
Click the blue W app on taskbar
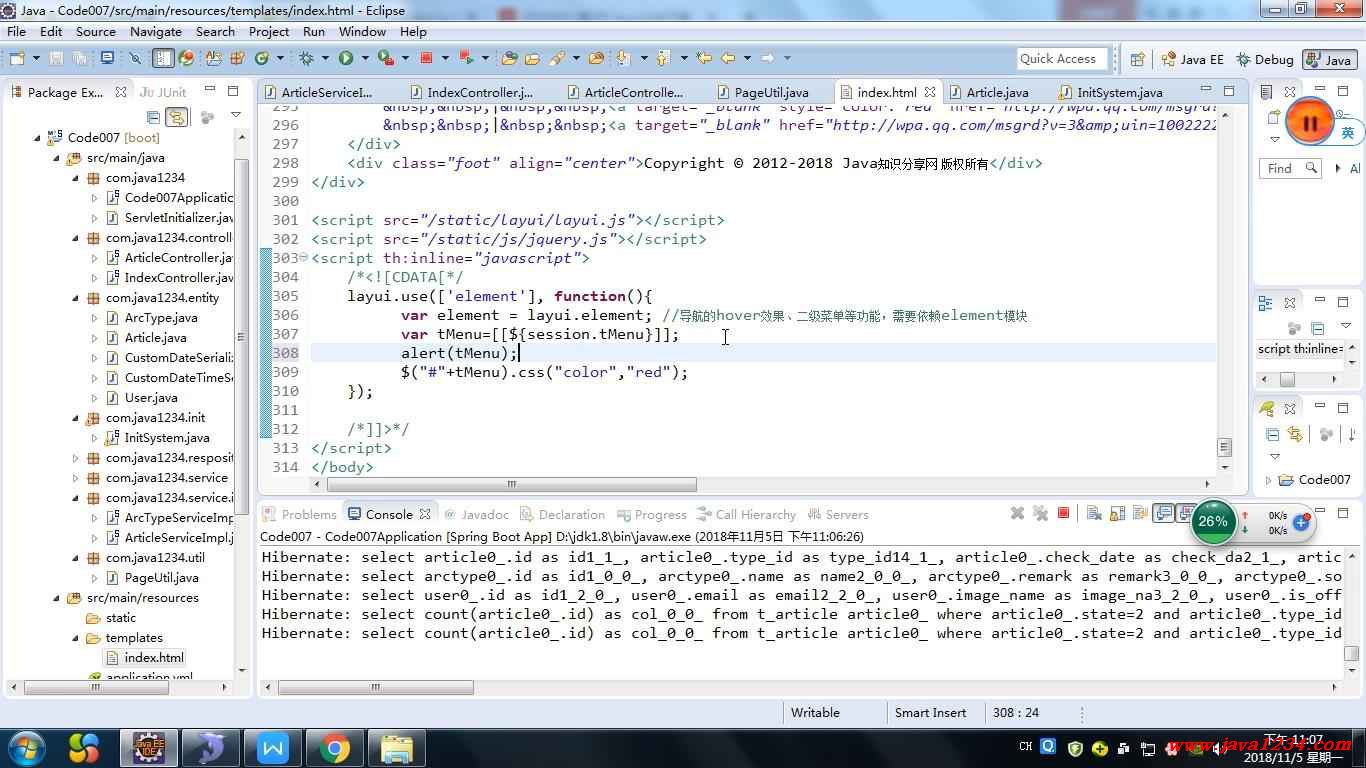272,747
